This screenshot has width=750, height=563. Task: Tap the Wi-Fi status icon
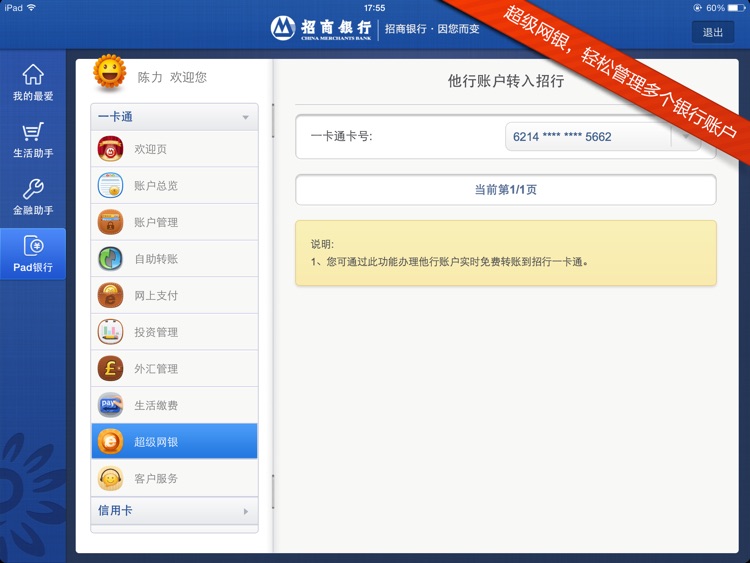coord(32,8)
